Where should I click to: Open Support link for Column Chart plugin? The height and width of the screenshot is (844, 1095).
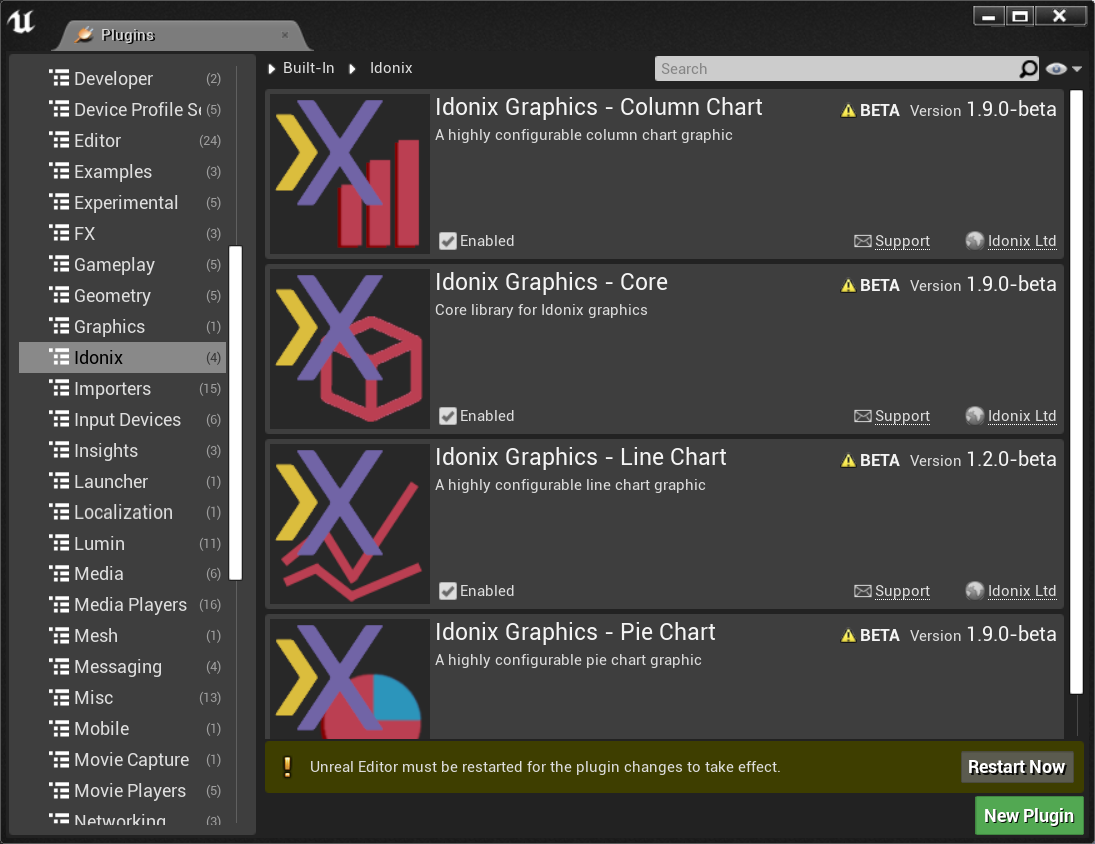[902, 241]
